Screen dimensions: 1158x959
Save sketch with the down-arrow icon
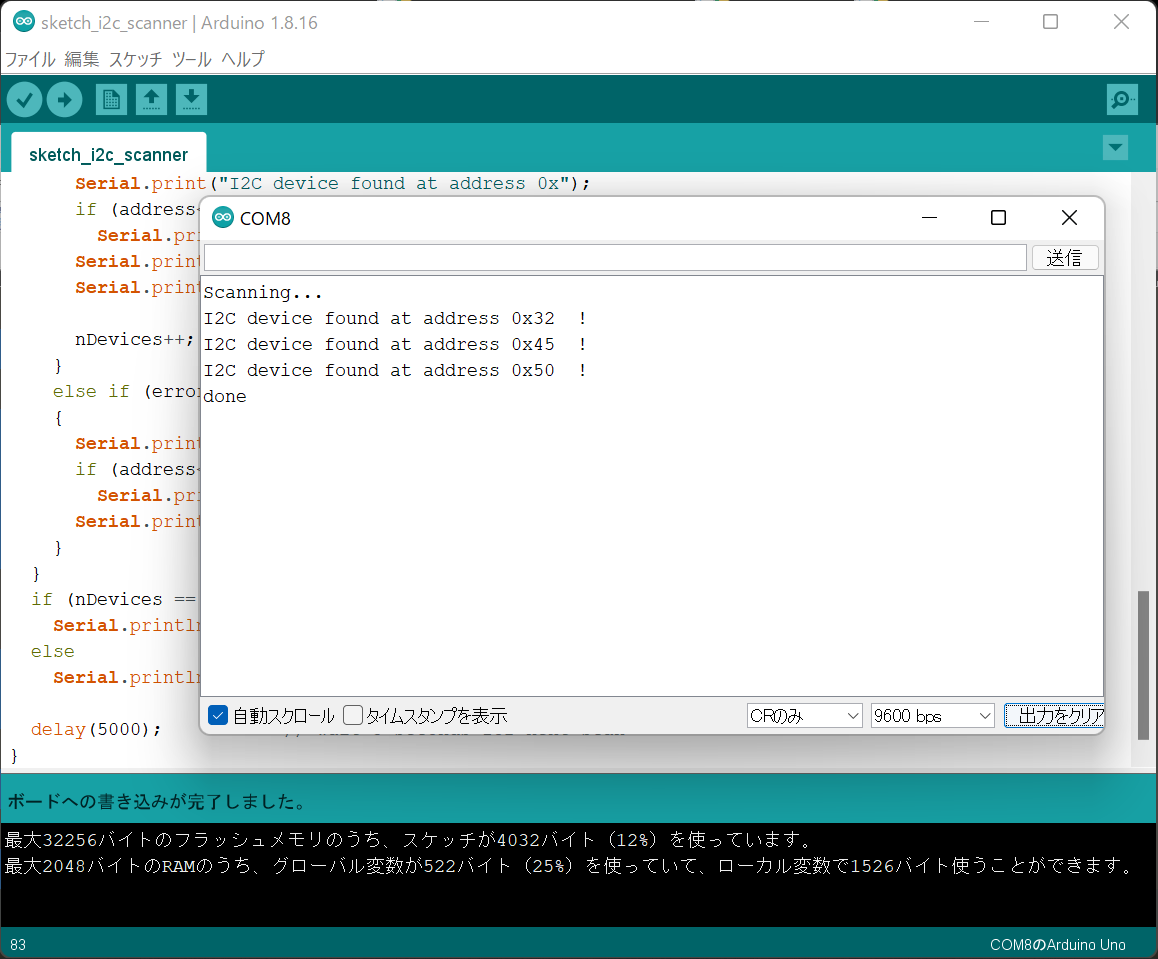coord(191,100)
